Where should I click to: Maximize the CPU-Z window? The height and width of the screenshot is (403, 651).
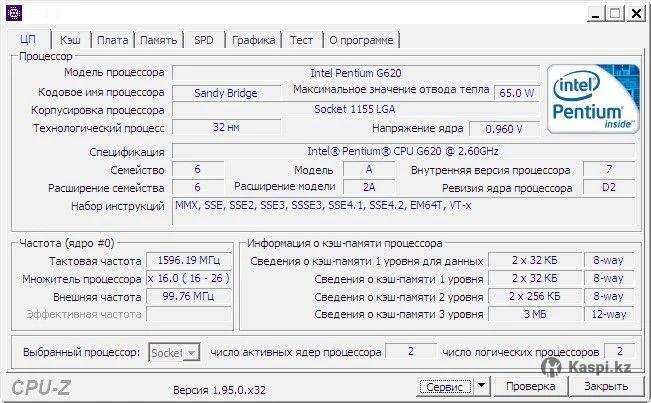tap(614, 13)
